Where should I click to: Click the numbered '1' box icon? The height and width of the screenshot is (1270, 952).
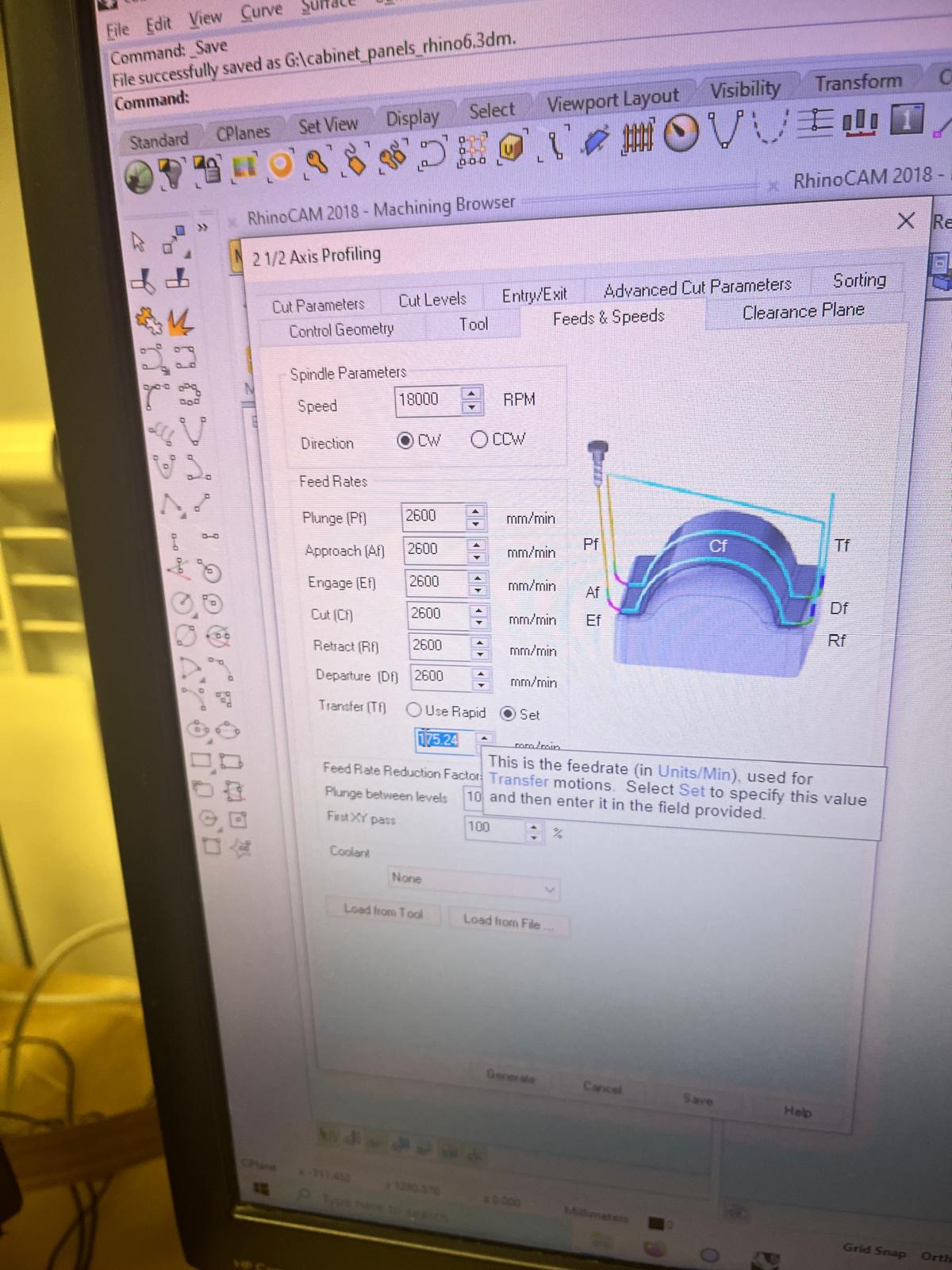pyautogui.click(x=907, y=119)
